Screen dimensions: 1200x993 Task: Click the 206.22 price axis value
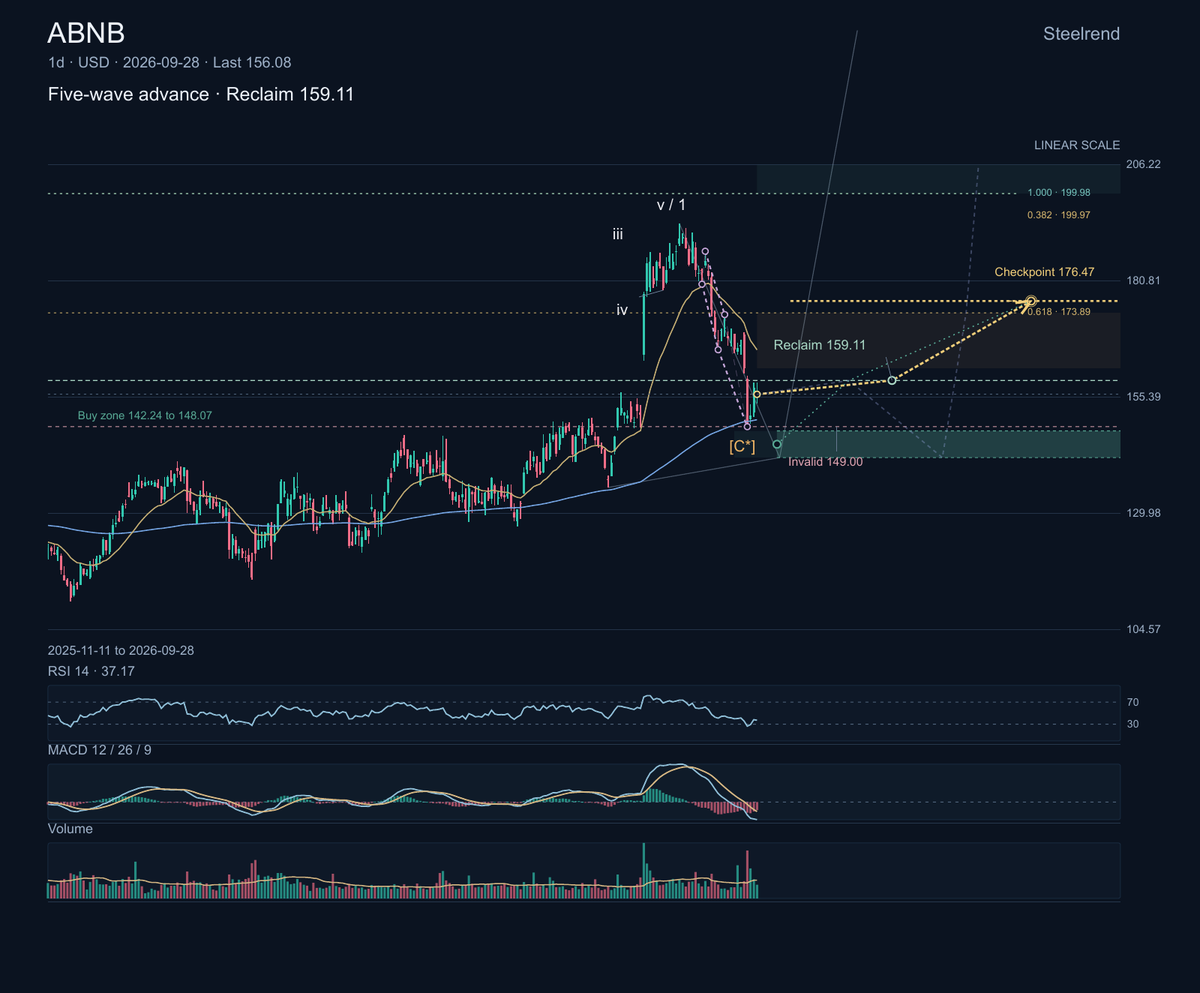pos(1143,164)
